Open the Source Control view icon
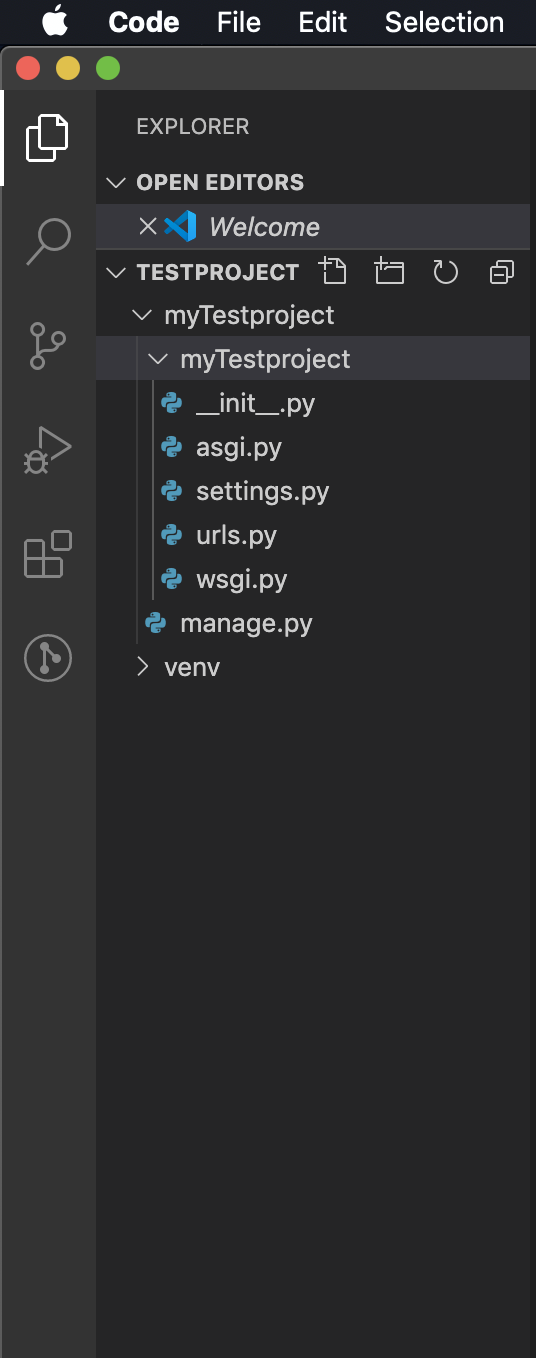Viewport: 536px width, 1358px height. 48,346
